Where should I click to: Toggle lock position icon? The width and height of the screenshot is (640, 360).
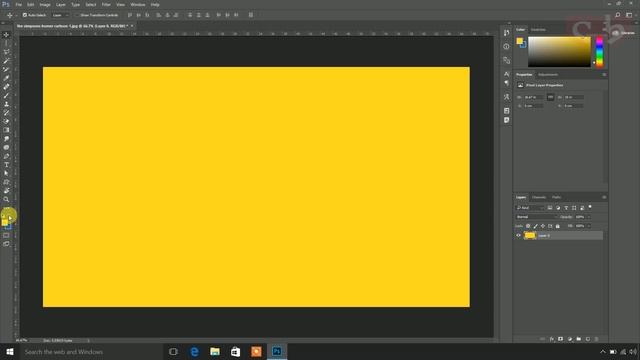pos(543,226)
